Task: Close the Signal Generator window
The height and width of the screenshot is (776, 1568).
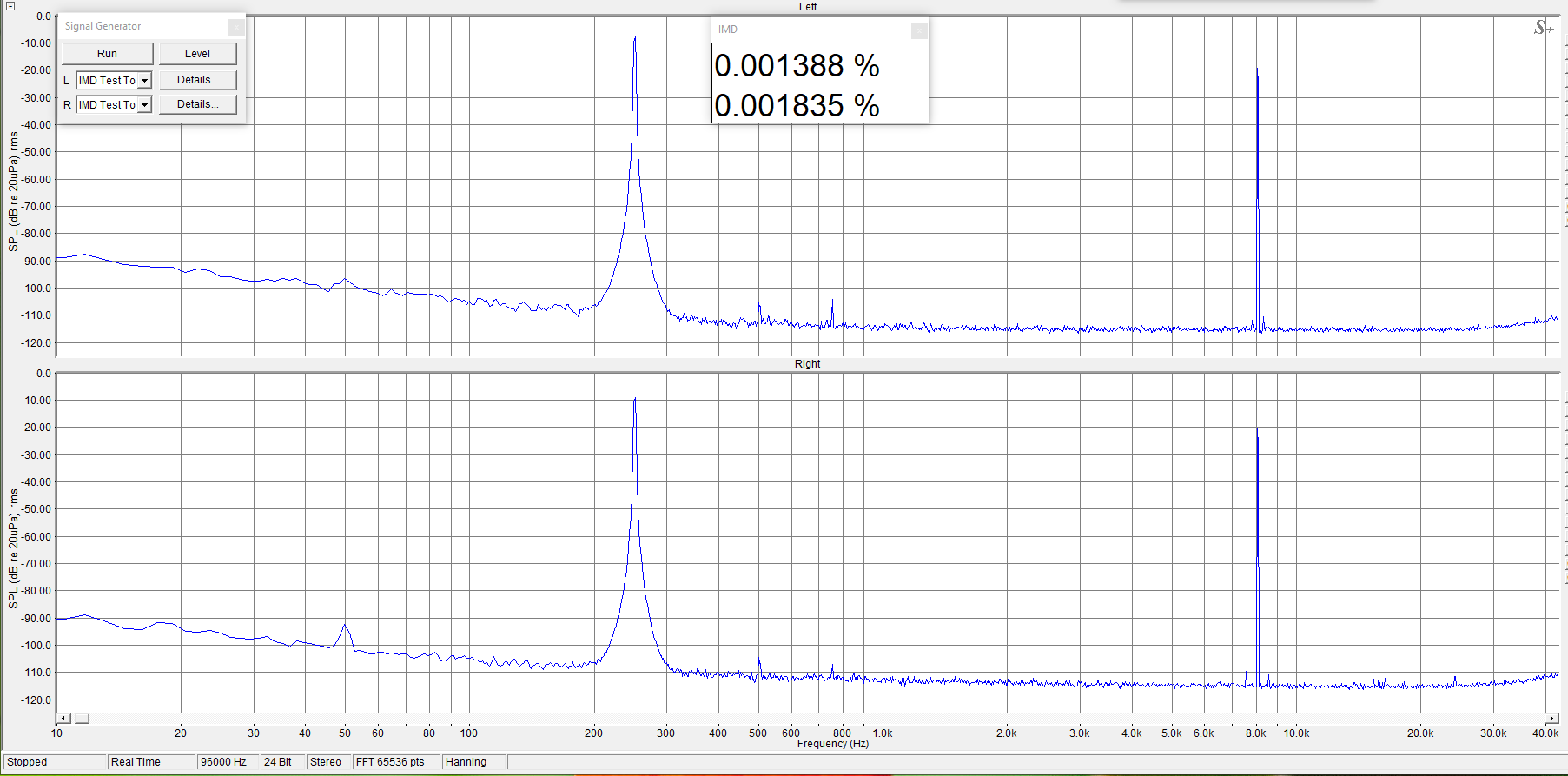Action: [x=235, y=27]
